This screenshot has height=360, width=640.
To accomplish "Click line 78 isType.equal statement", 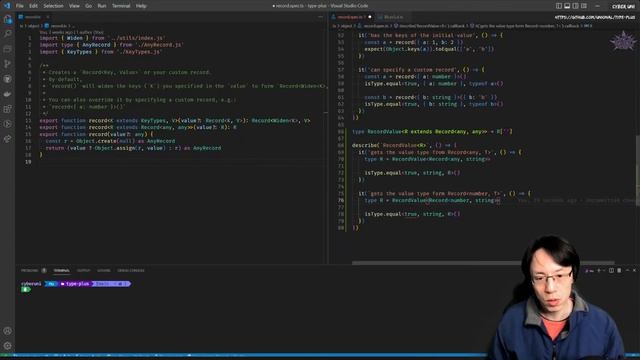I will click(412, 214).
